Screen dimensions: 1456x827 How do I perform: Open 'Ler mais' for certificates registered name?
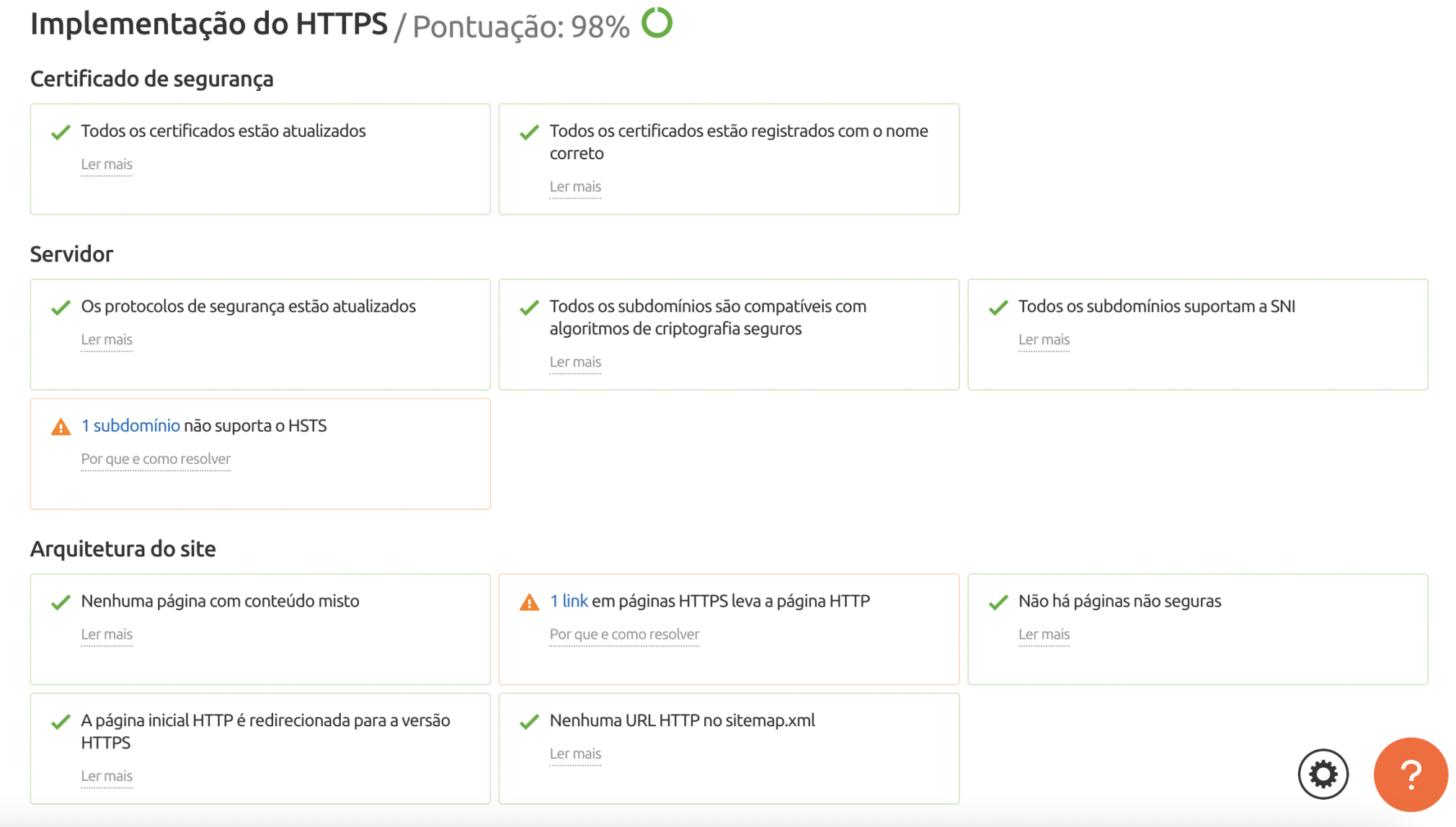[575, 187]
